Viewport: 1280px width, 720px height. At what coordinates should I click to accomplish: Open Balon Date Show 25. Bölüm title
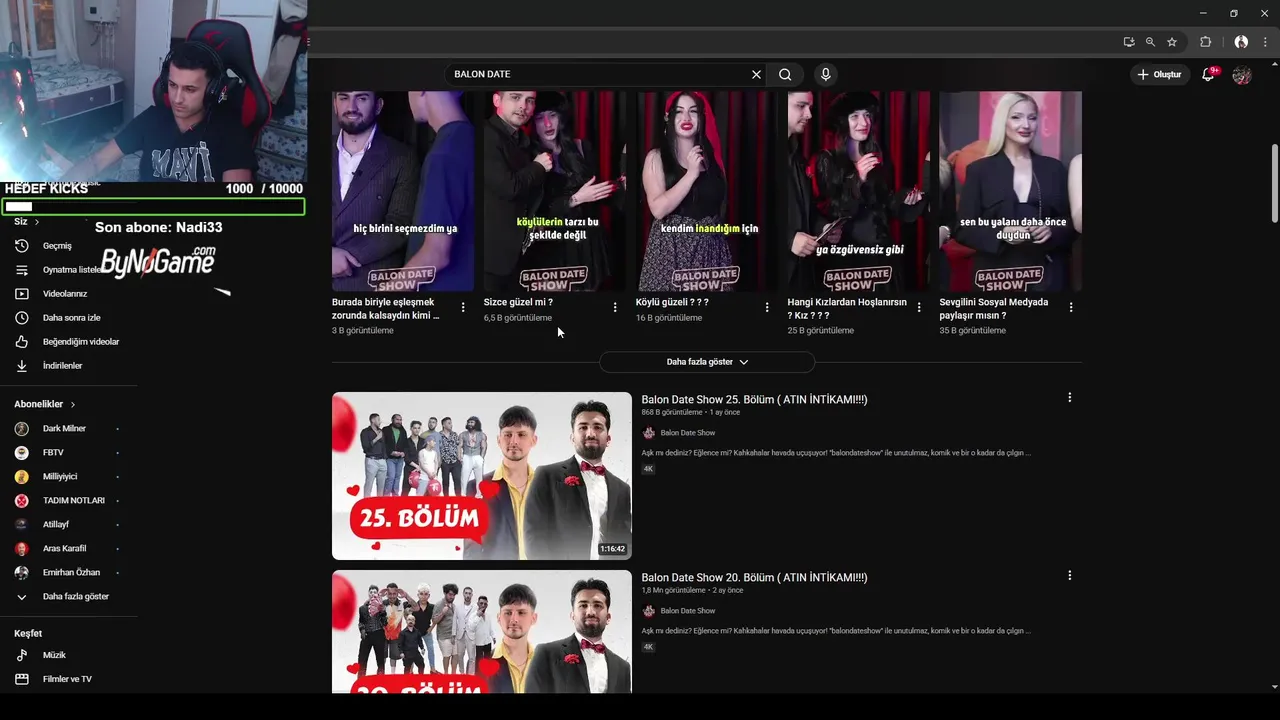[754, 400]
